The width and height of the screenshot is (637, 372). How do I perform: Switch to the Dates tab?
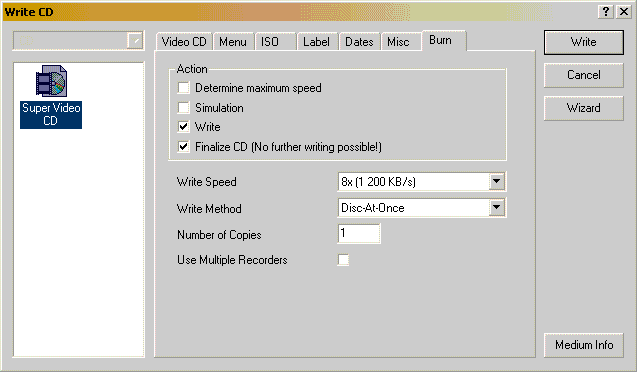360,42
